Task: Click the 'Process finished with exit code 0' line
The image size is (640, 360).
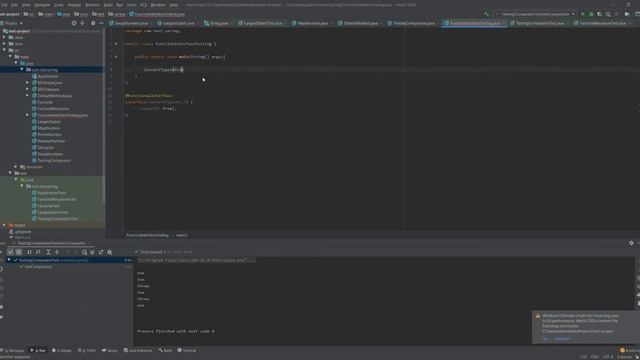Action: (x=176, y=331)
